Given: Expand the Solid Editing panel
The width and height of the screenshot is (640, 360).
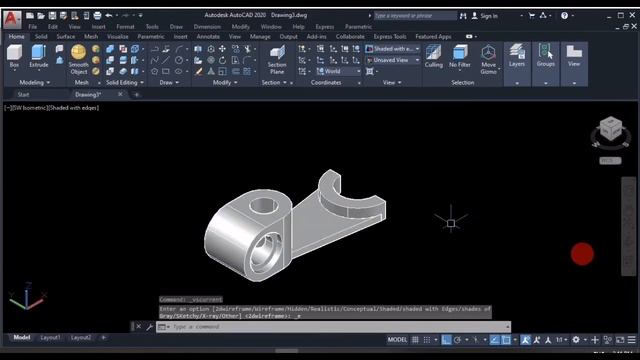Looking at the screenshot, I should click(125, 82).
